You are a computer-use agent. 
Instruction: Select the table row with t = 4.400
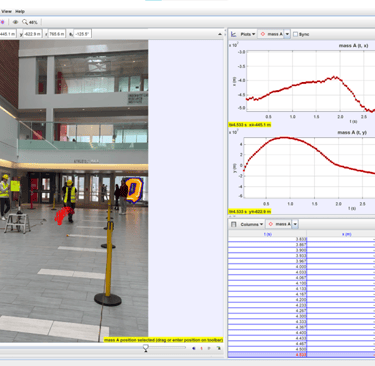301,333
